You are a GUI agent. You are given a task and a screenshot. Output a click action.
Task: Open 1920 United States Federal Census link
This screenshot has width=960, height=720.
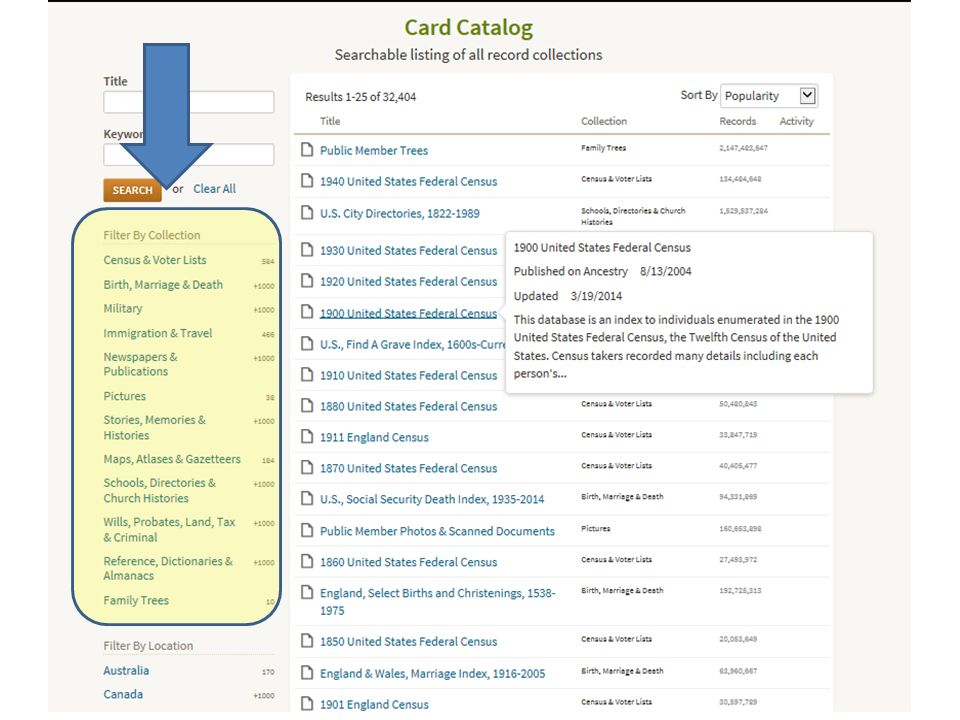pyautogui.click(x=408, y=282)
